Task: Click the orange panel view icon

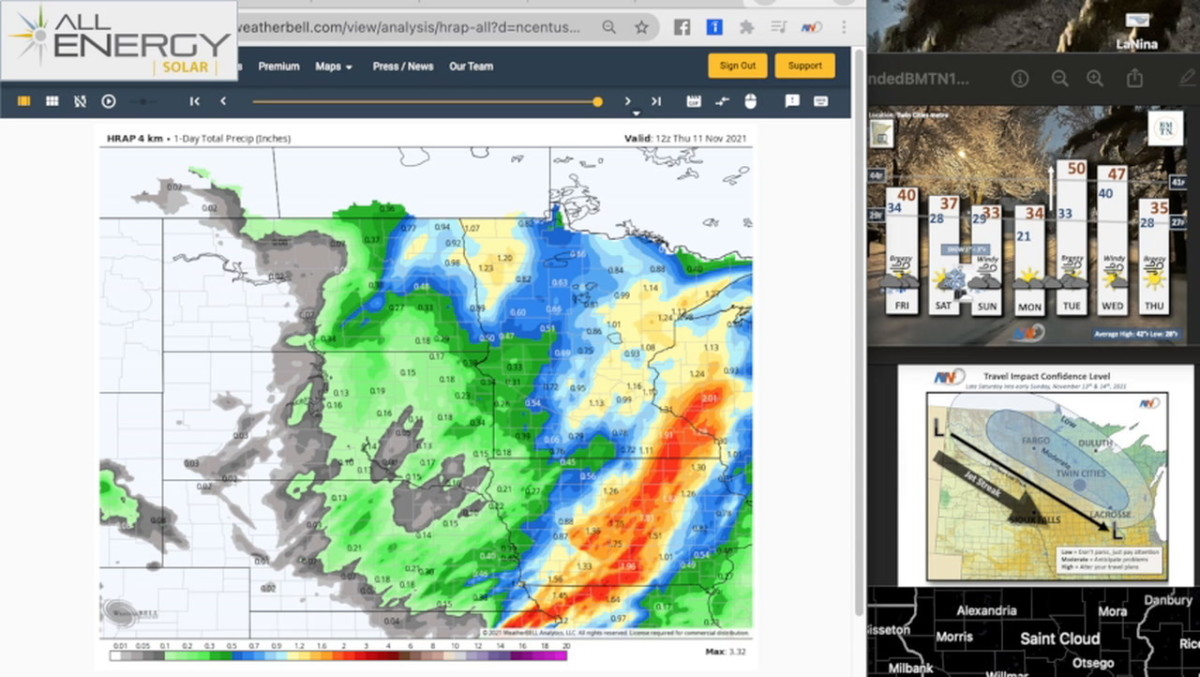Action: click(24, 101)
